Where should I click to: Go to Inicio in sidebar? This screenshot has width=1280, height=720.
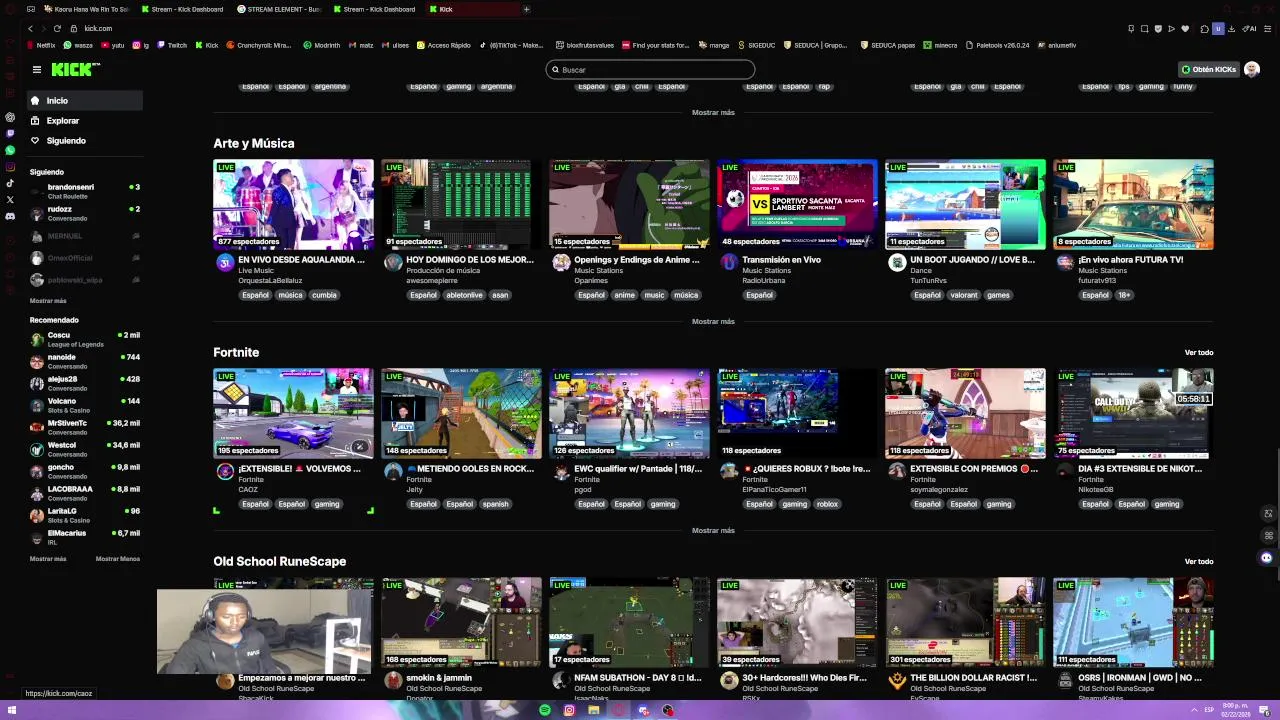[84, 100]
